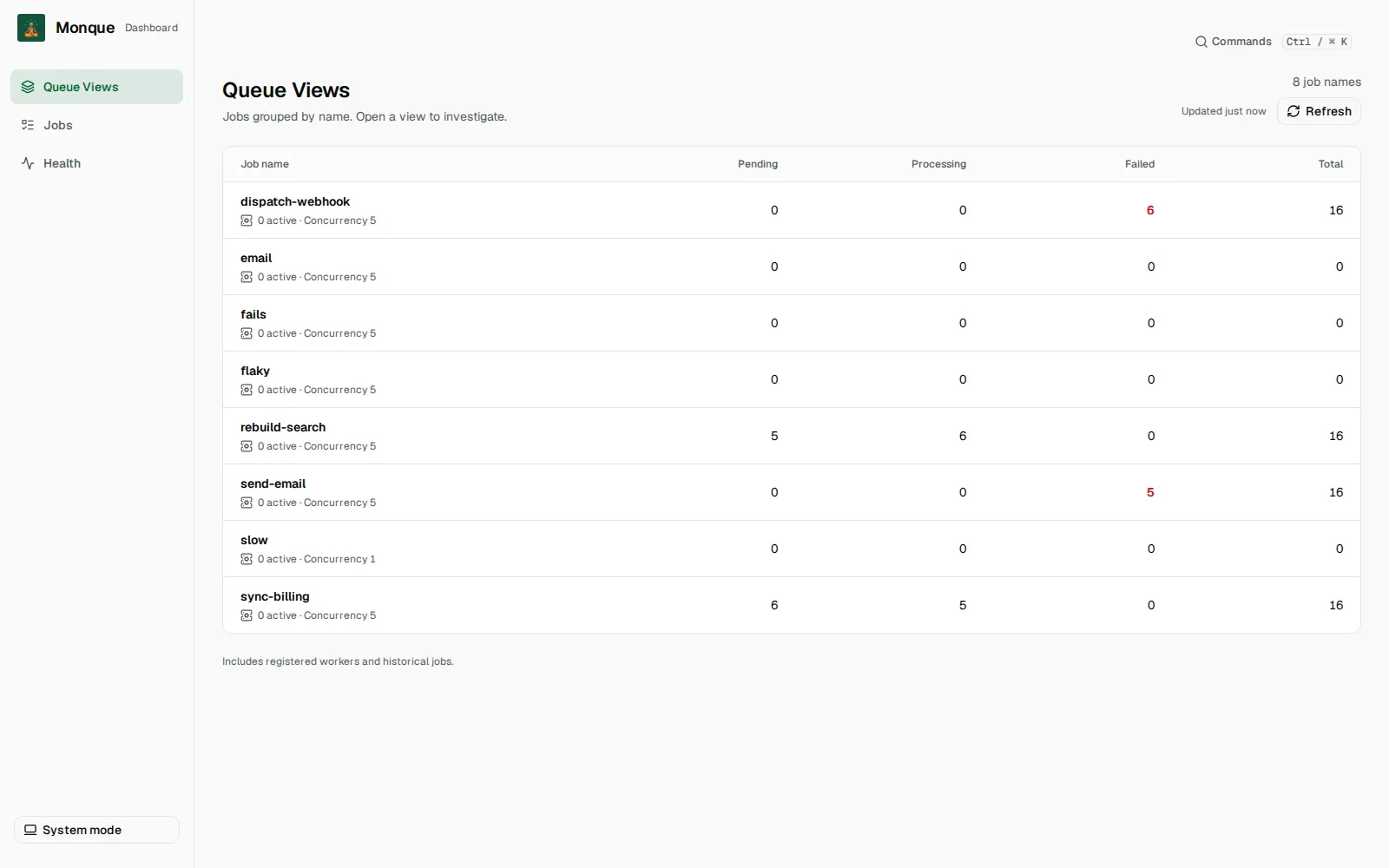
Task: Click the Total column header
Action: click(x=1331, y=164)
